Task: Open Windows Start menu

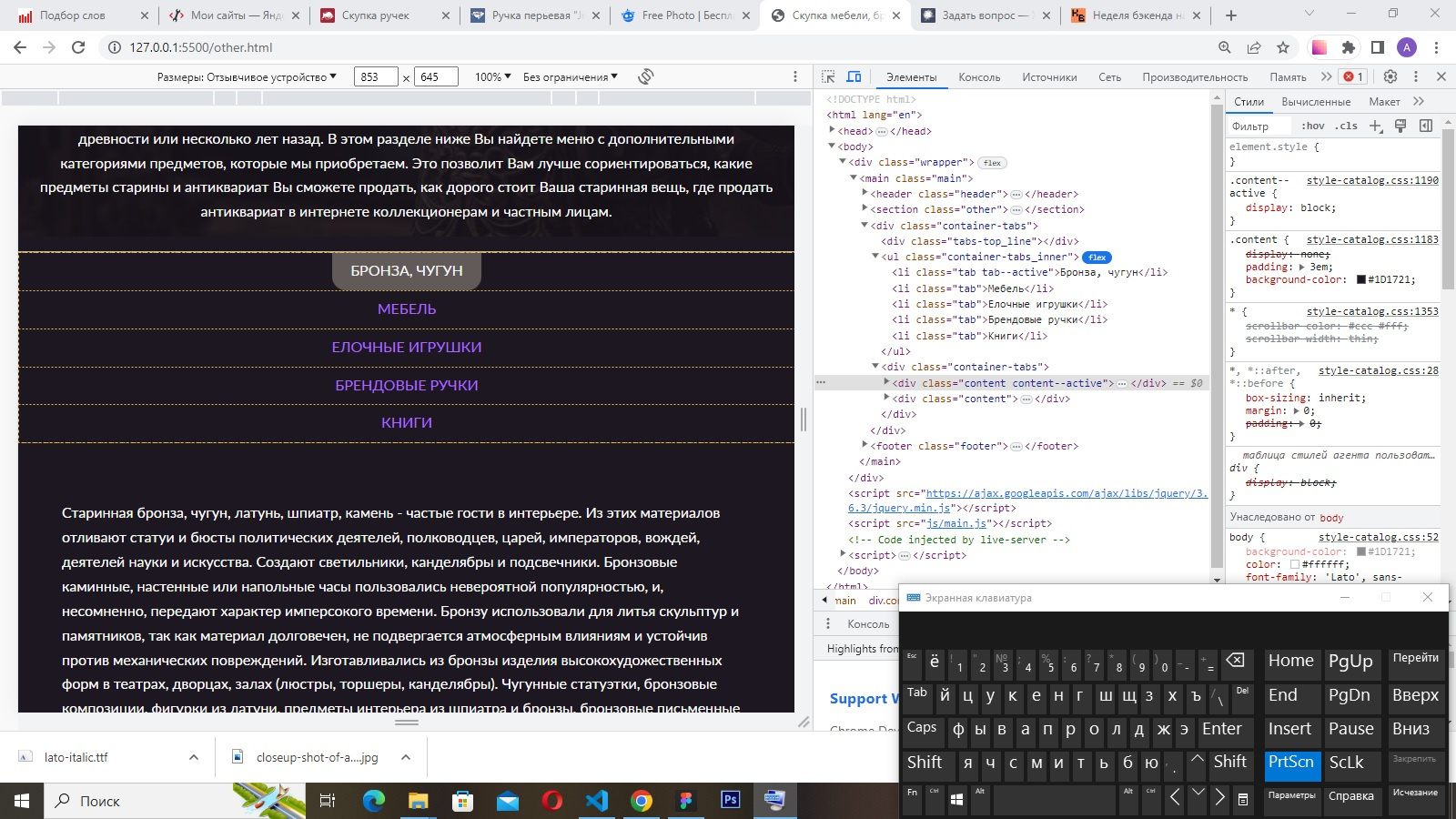Action: (22, 801)
